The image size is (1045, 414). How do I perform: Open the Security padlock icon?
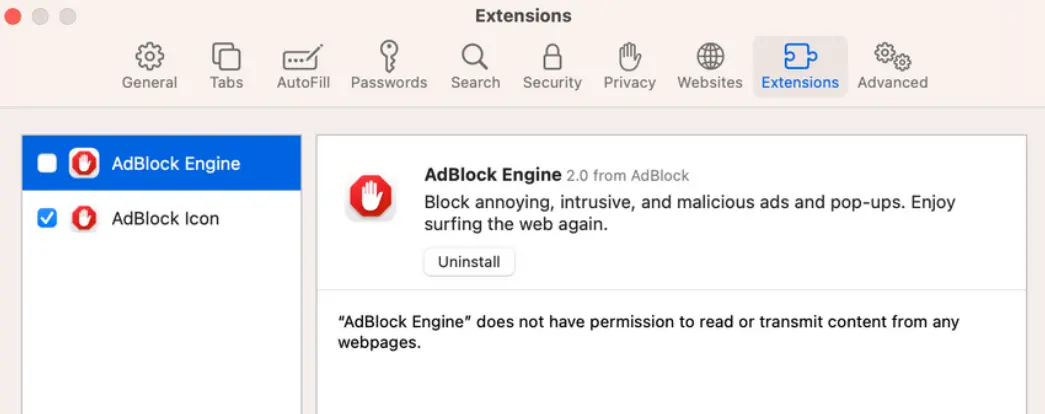pos(552,56)
